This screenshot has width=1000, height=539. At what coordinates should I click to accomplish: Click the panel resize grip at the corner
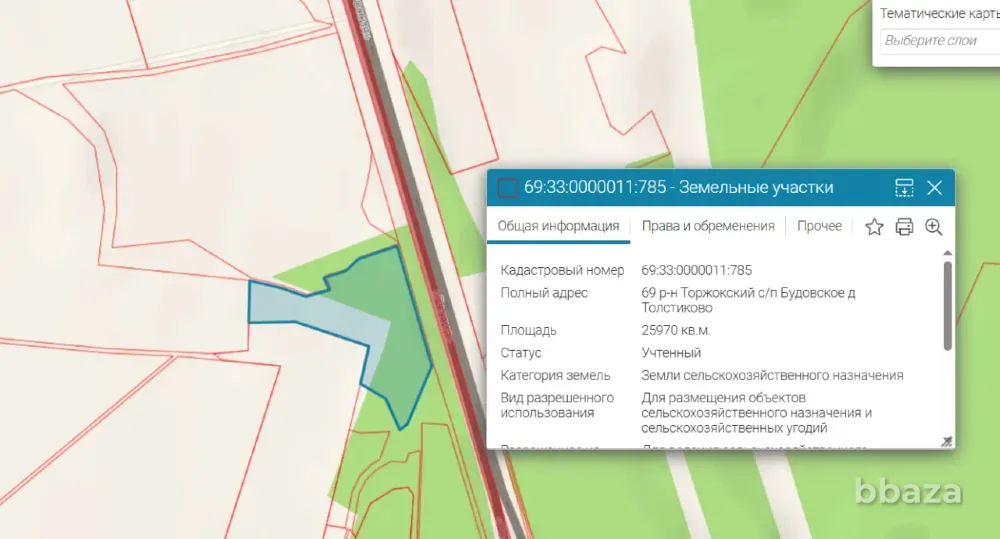(x=947, y=441)
